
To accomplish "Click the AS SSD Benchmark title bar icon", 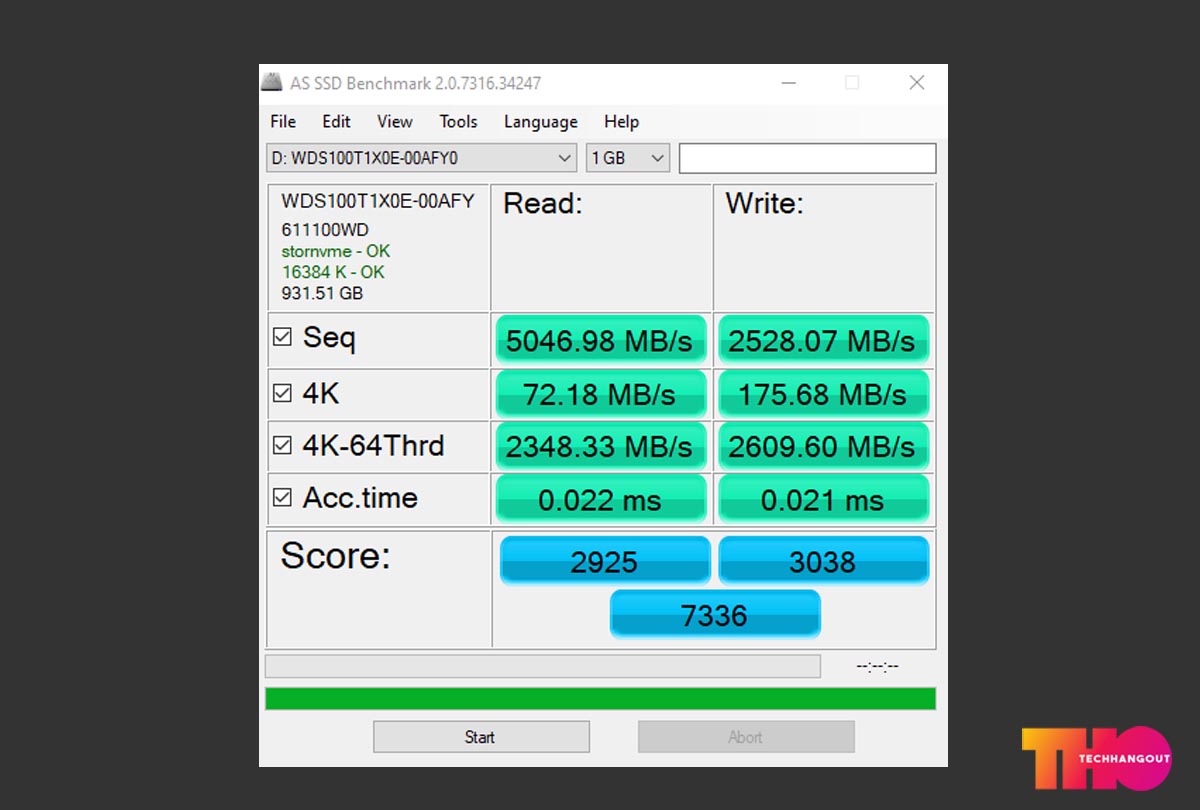I will tap(272, 83).
